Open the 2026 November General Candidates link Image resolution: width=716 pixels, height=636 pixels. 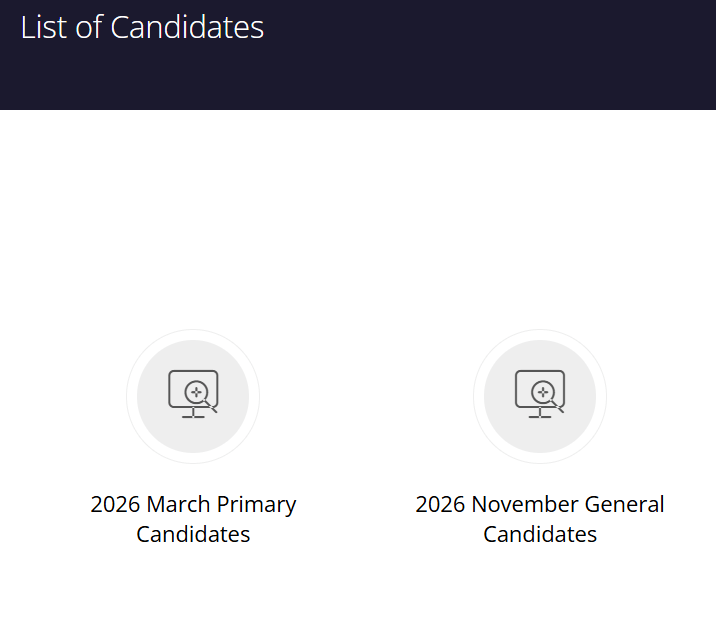click(540, 518)
